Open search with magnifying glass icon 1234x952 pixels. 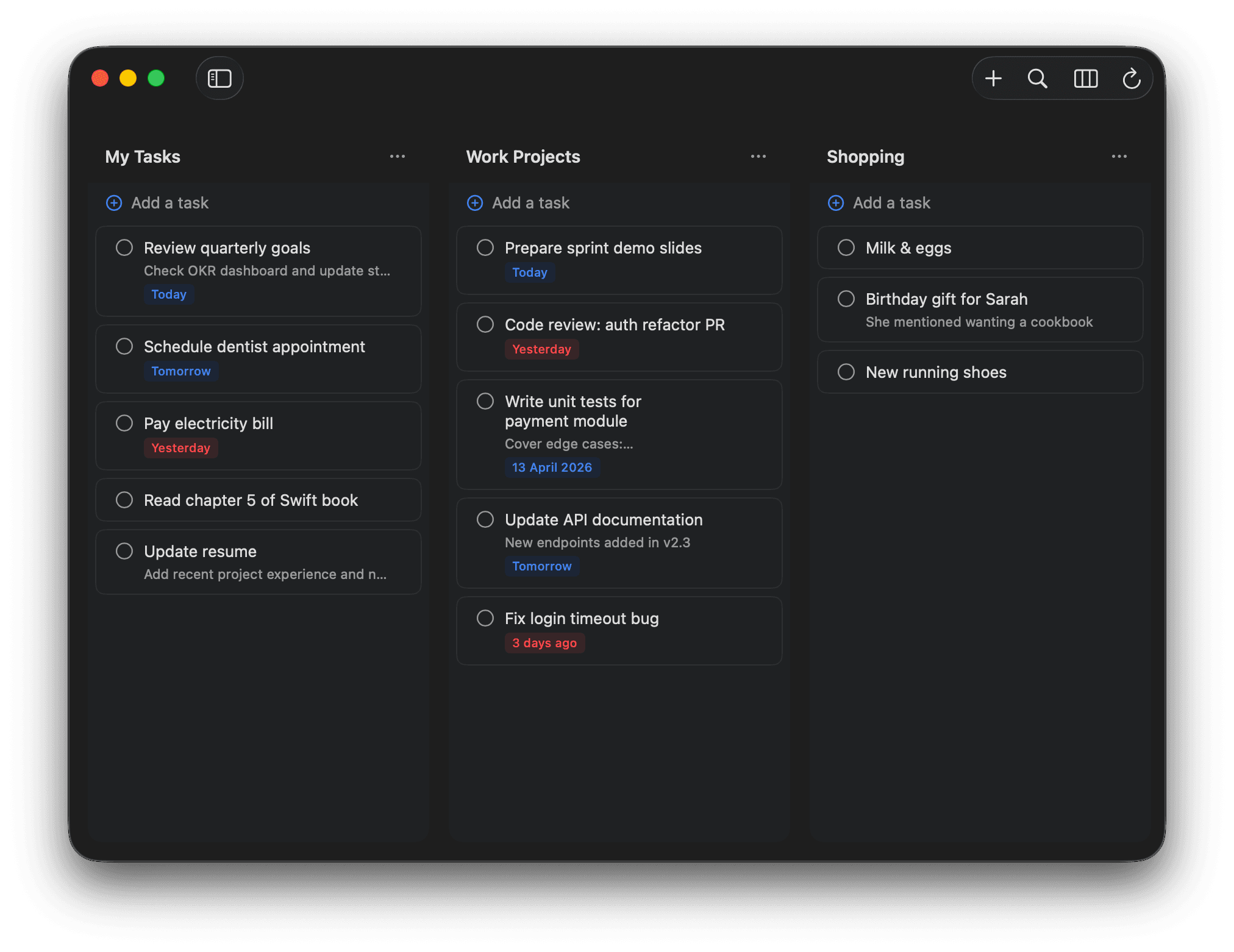1037,79
